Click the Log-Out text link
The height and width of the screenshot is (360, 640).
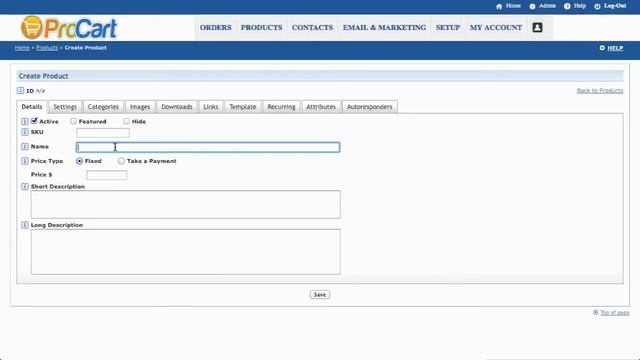(615, 6)
